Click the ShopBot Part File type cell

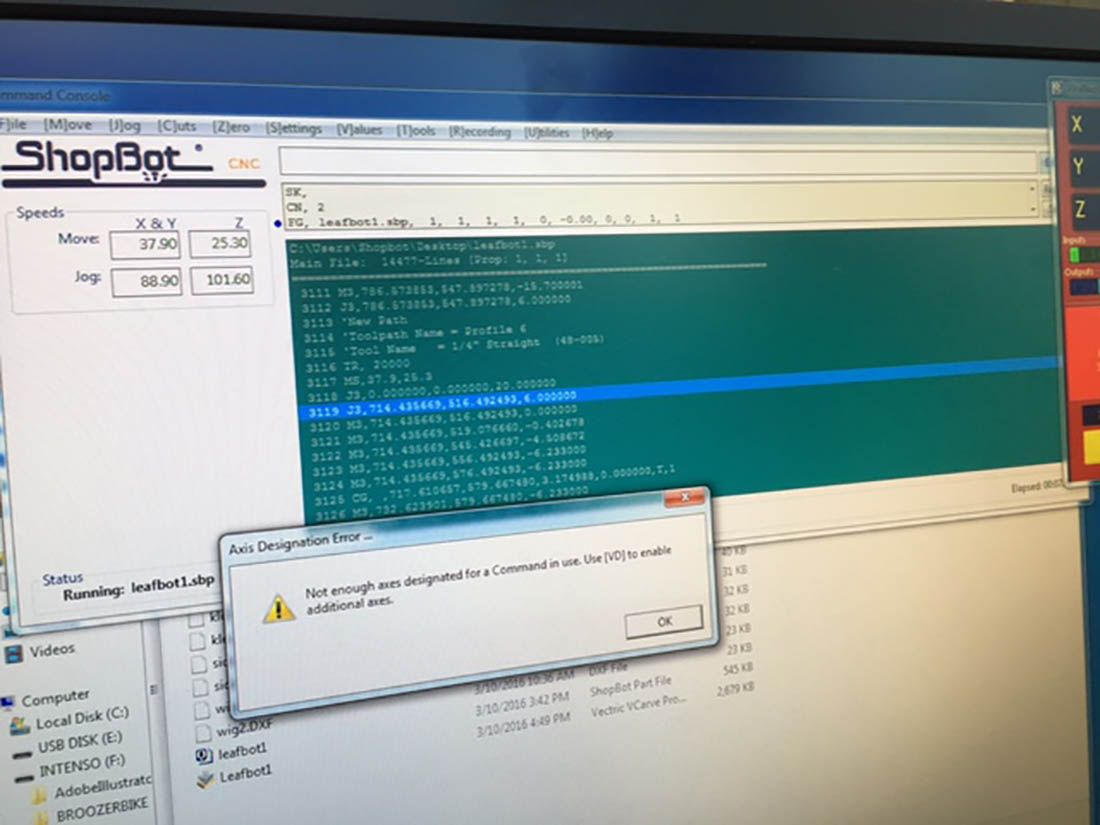tap(630, 685)
